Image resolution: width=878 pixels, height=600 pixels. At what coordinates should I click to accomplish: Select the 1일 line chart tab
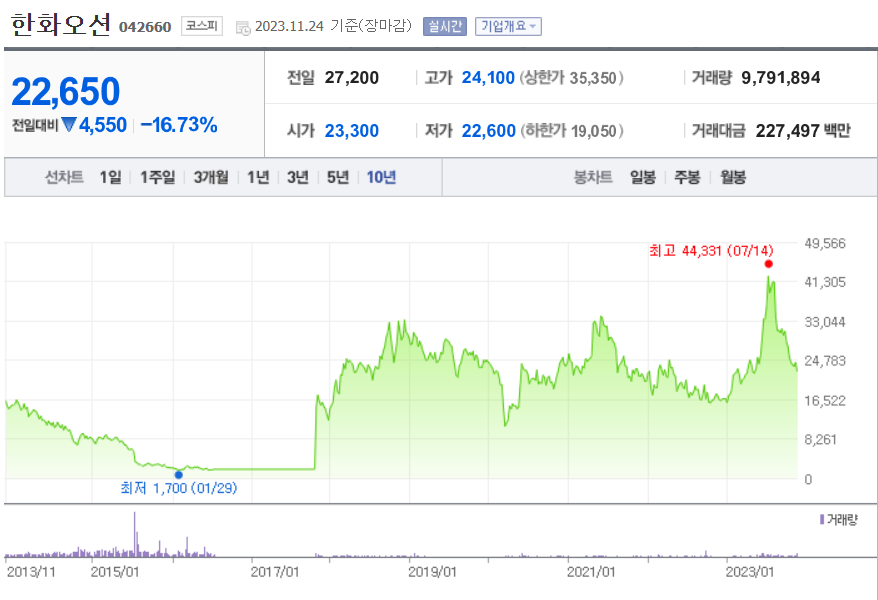[110, 177]
